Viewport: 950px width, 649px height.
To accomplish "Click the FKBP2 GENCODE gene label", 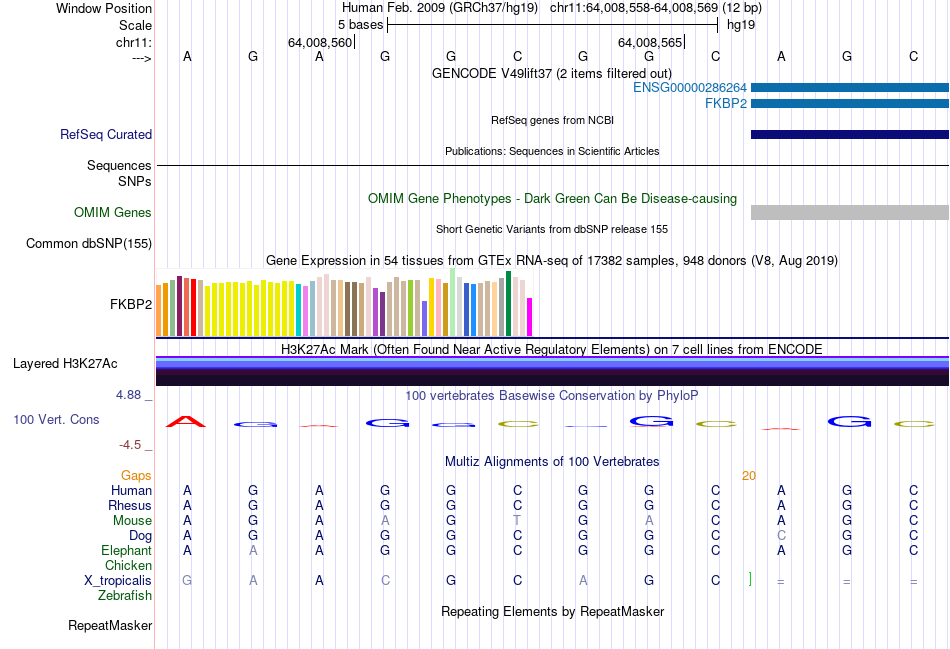I will pyautogui.click(x=726, y=104).
